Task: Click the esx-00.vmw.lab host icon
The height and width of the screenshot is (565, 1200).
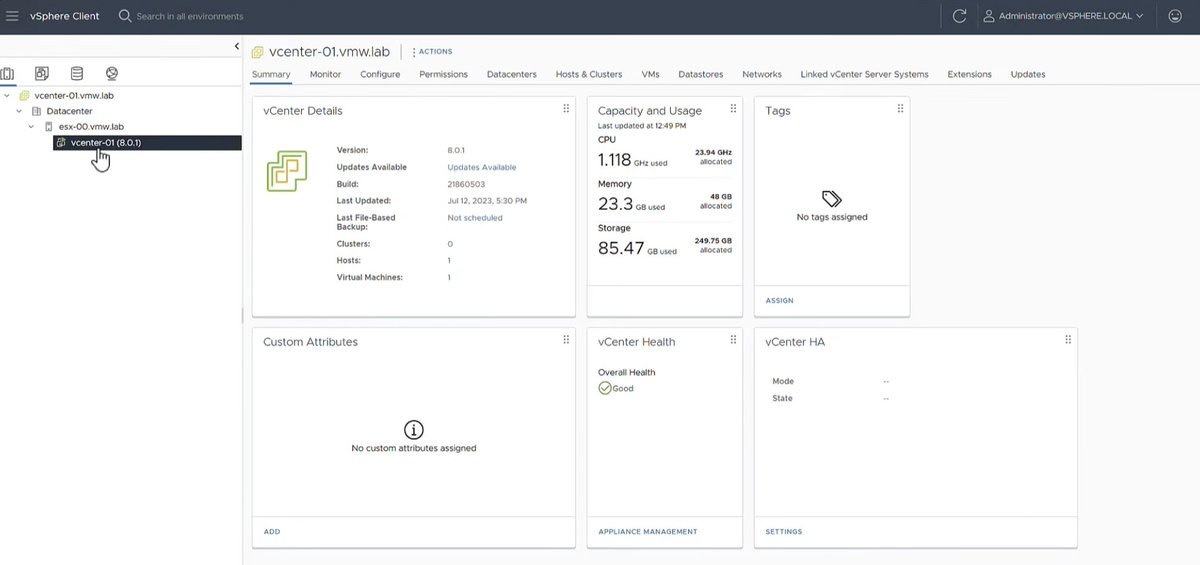Action: click(x=49, y=127)
